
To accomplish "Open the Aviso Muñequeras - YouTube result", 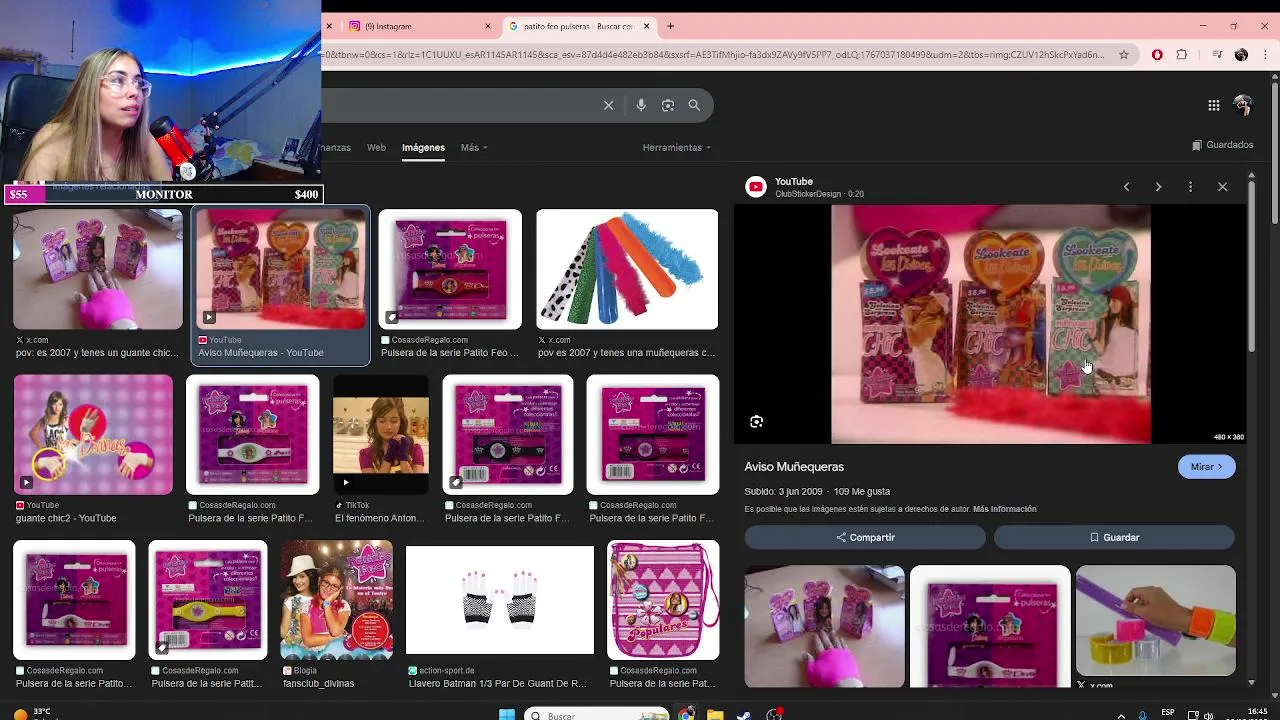I will pyautogui.click(x=281, y=285).
